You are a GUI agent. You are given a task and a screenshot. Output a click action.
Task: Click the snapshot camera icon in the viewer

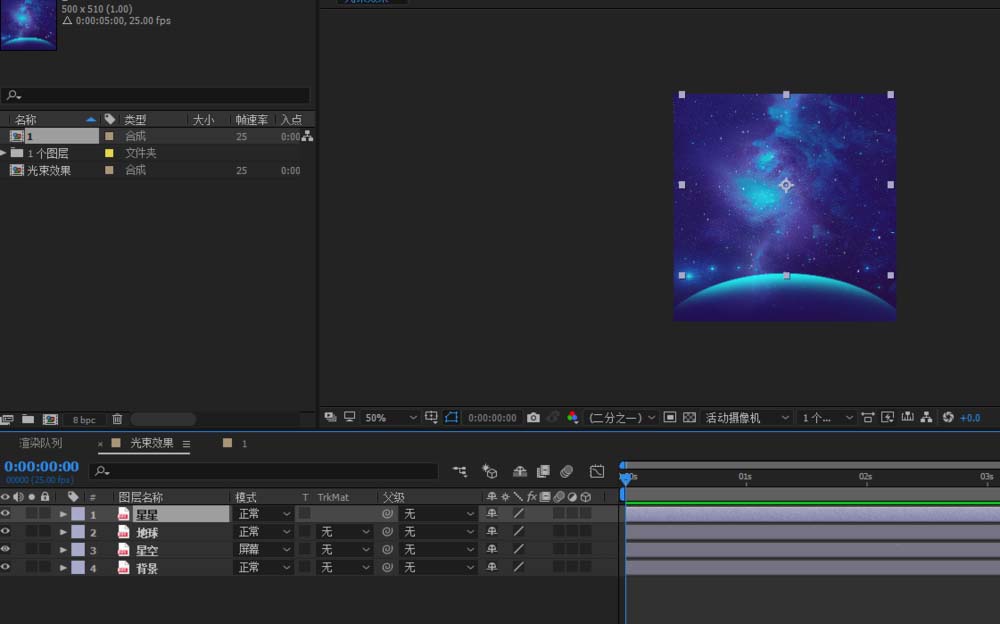coord(534,418)
